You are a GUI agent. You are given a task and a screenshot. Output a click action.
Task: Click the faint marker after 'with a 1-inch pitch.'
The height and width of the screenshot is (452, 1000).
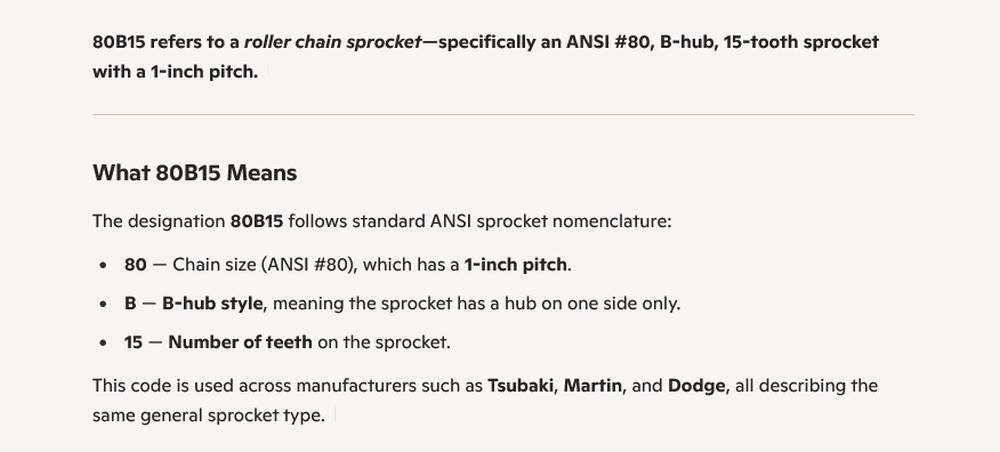268,71
